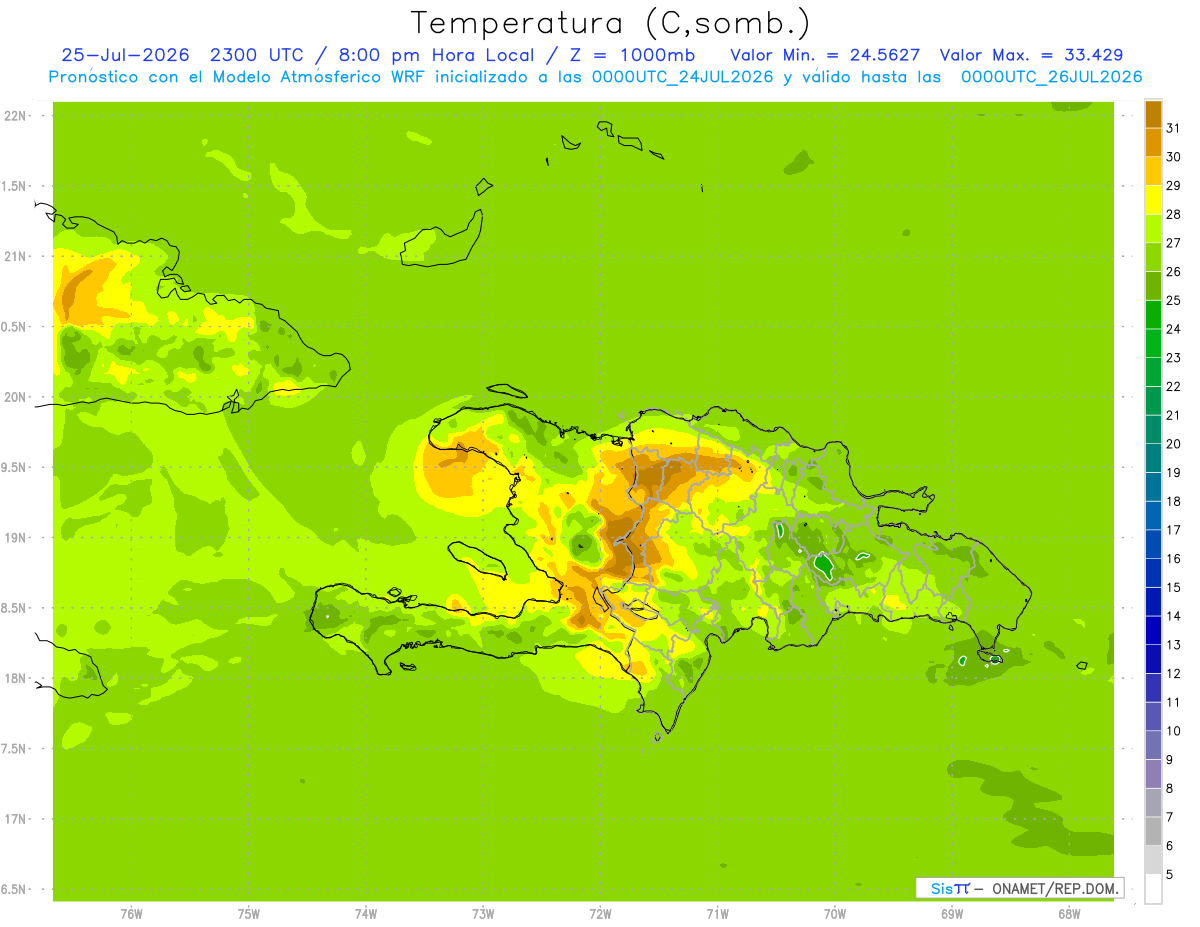Image resolution: width=1200 pixels, height=927 pixels.
Task: Select the green legend swatch between 23 and 24
Action: click(1153, 344)
